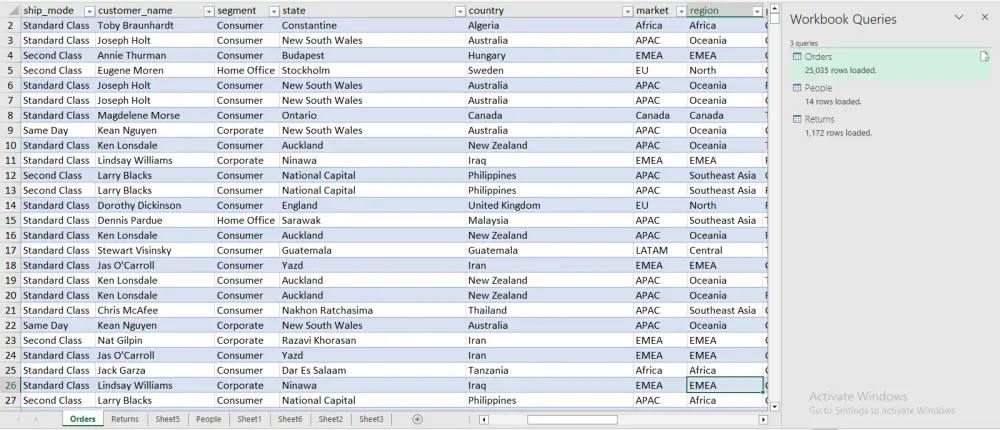Open the market column filter dropdown
This screenshot has height=430, width=1000.
[680, 11]
